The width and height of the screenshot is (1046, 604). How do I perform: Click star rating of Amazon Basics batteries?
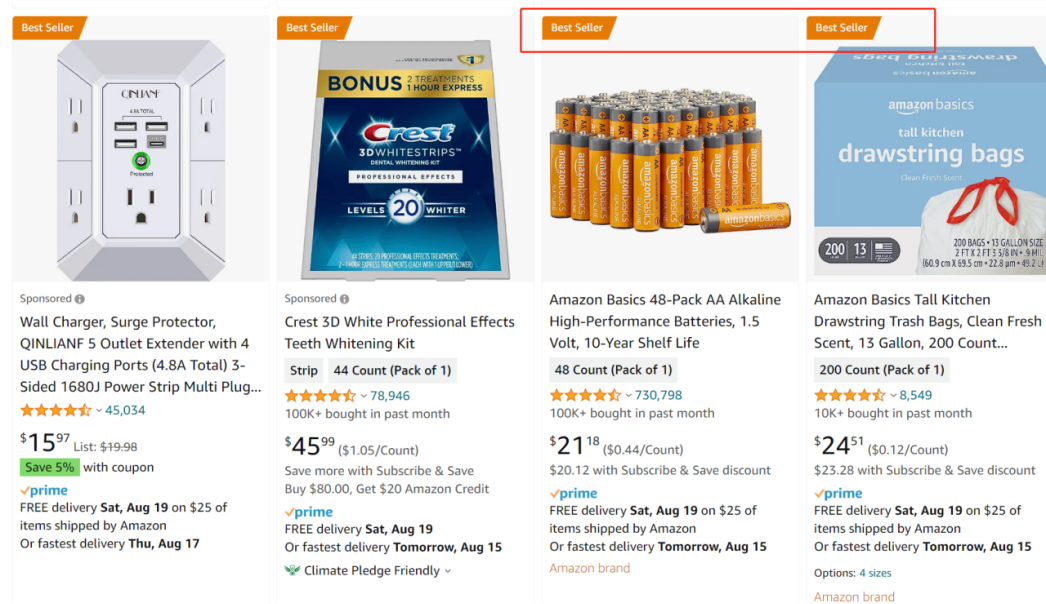point(585,396)
